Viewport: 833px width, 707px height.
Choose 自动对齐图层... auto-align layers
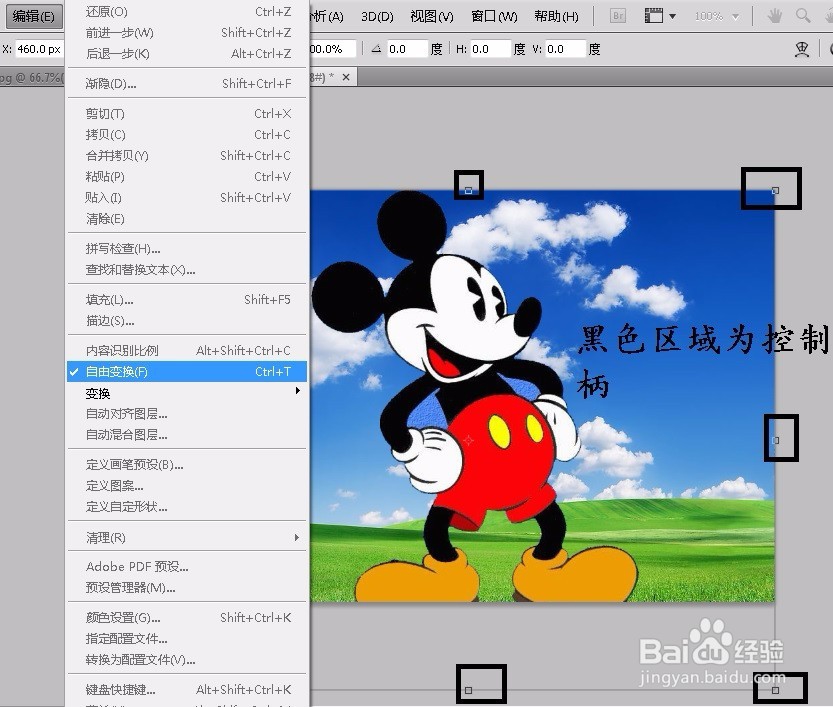tap(187, 414)
